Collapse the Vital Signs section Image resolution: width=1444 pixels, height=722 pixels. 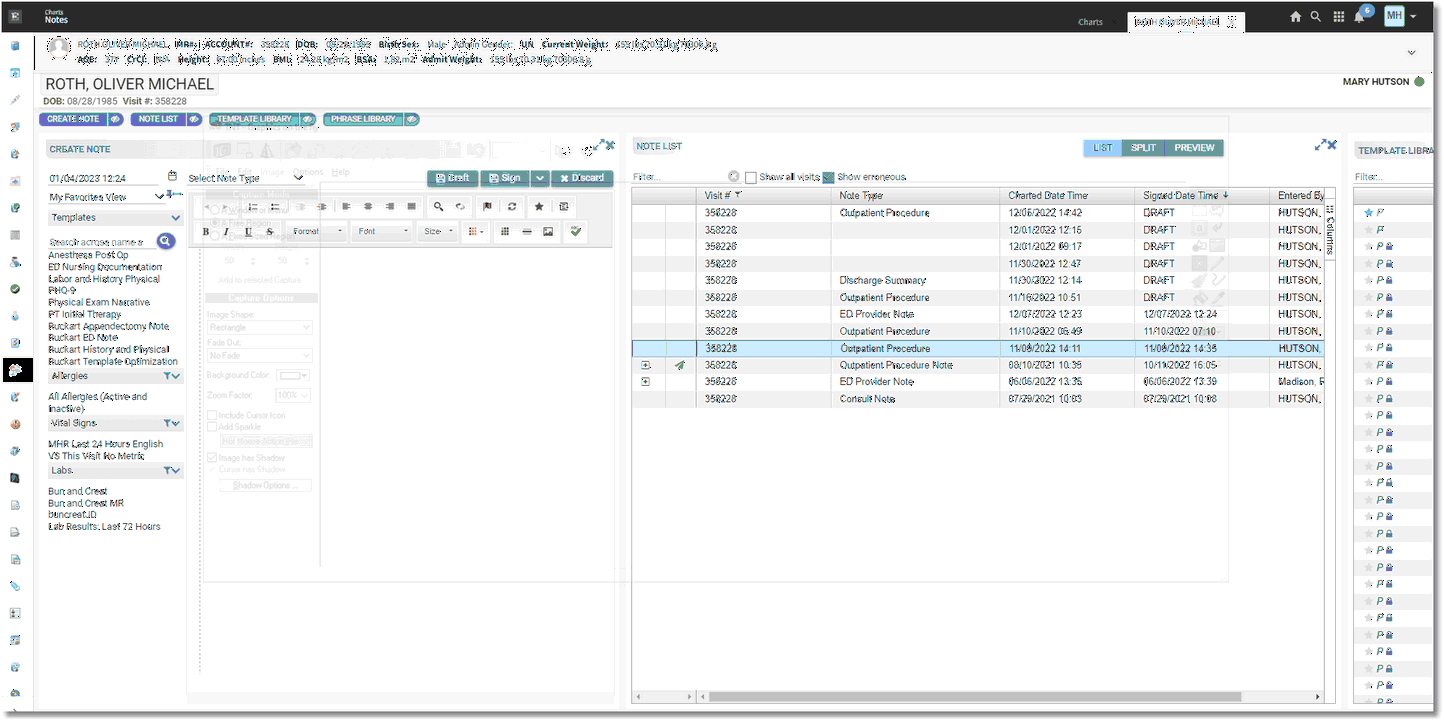point(176,423)
